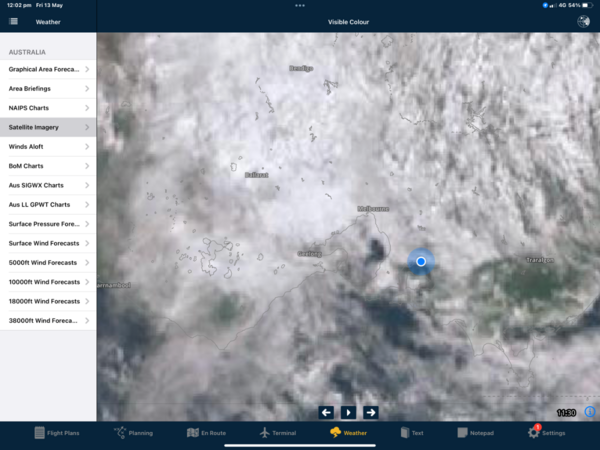Tap the blue info icon on map
Viewport: 600px width, 450px height.
point(590,411)
